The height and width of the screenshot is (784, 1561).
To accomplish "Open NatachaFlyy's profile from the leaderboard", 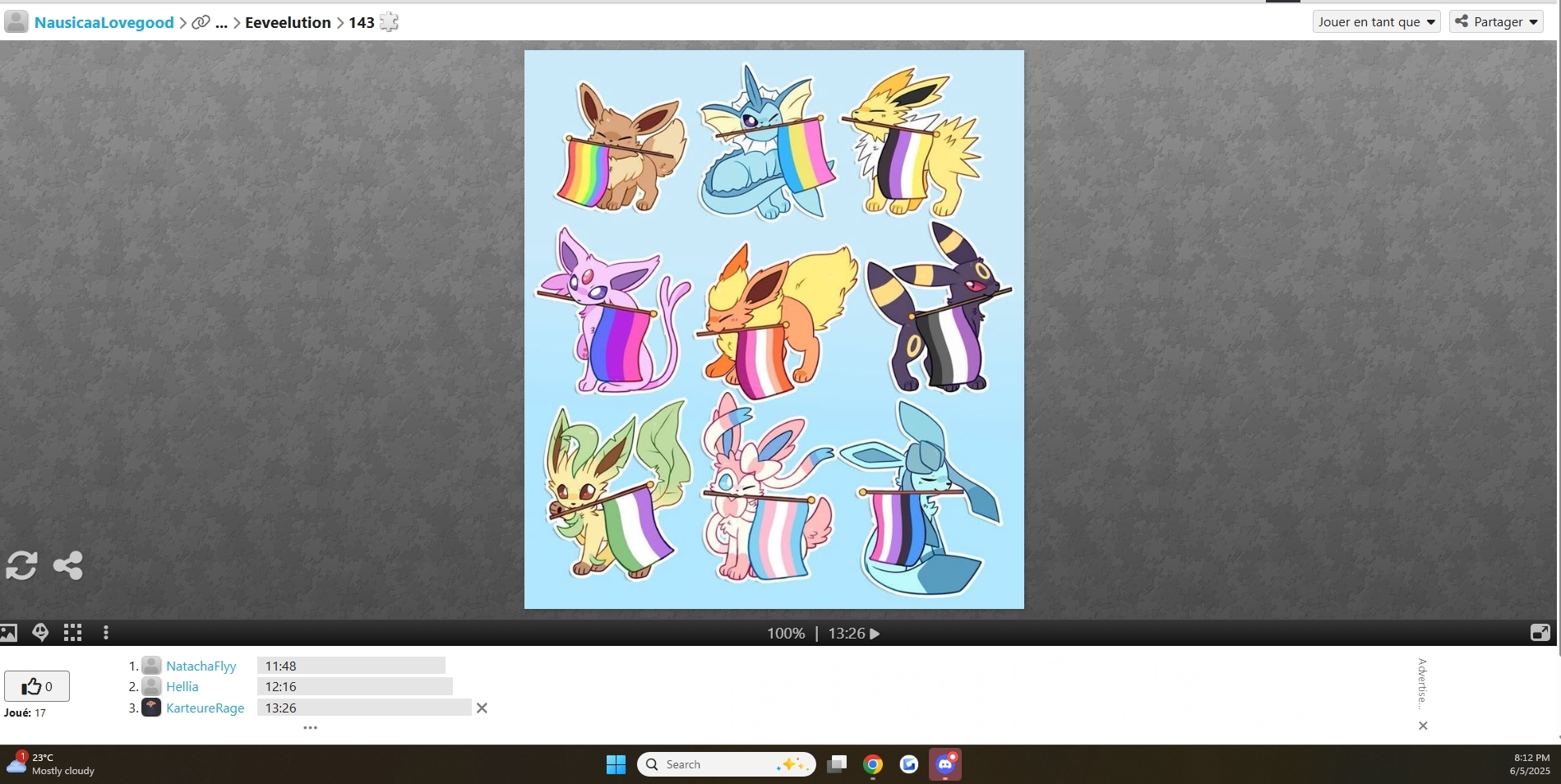I will (x=201, y=666).
